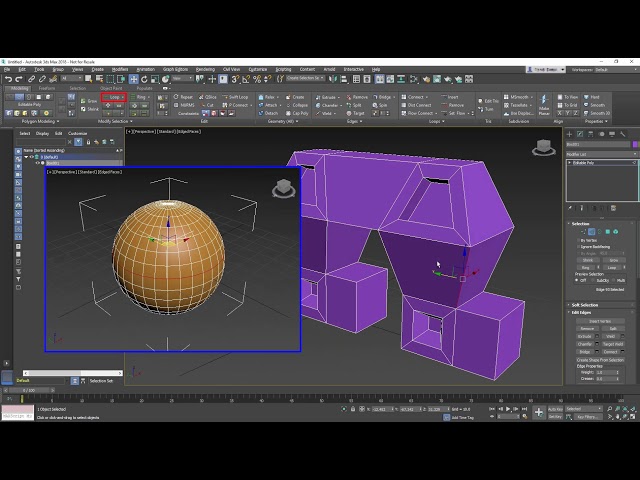Open the Render Setup teapot icon

point(426,79)
